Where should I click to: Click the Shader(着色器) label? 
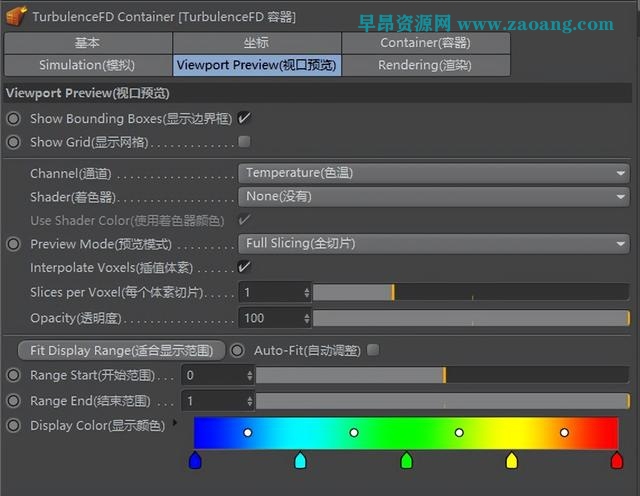click(x=73, y=198)
